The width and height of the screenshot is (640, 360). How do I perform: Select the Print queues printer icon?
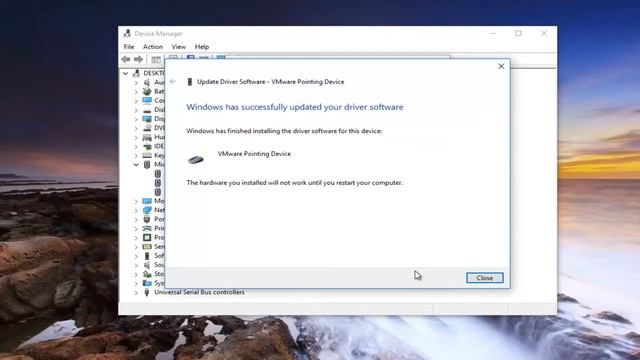[x=147, y=228]
